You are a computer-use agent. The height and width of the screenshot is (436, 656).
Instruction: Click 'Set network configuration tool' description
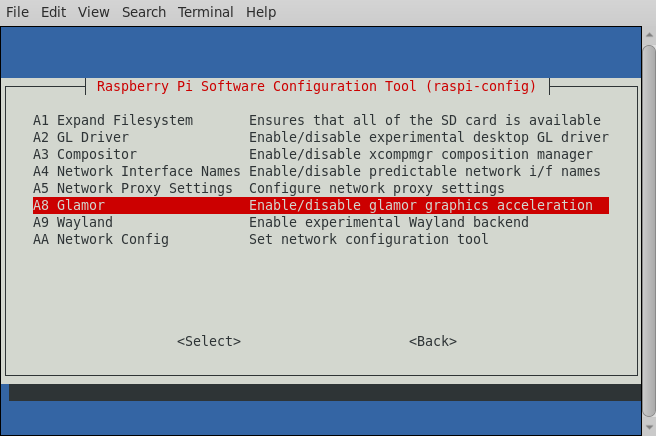click(x=369, y=239)
